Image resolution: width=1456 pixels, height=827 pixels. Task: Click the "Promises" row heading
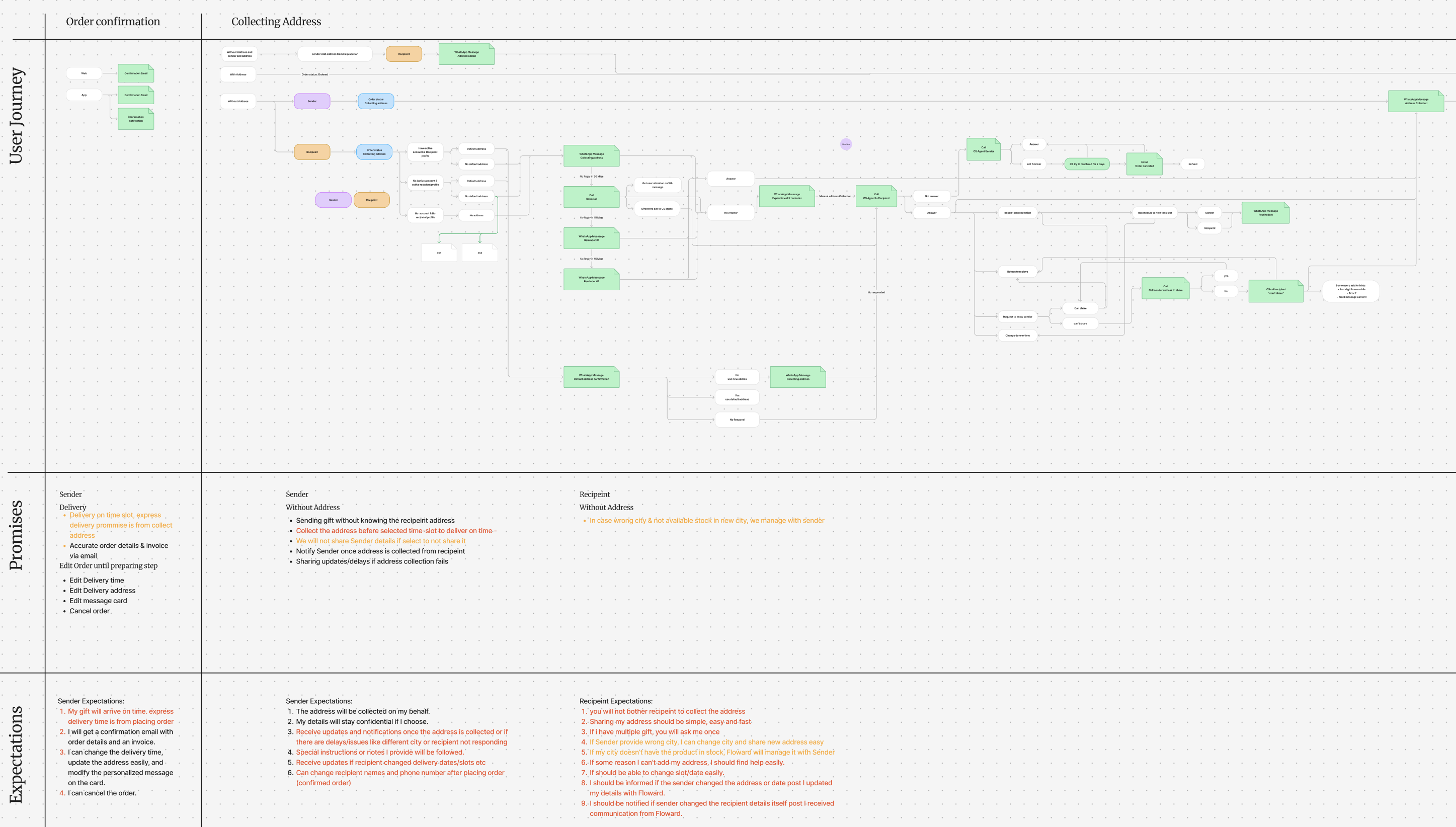point(17,535)
